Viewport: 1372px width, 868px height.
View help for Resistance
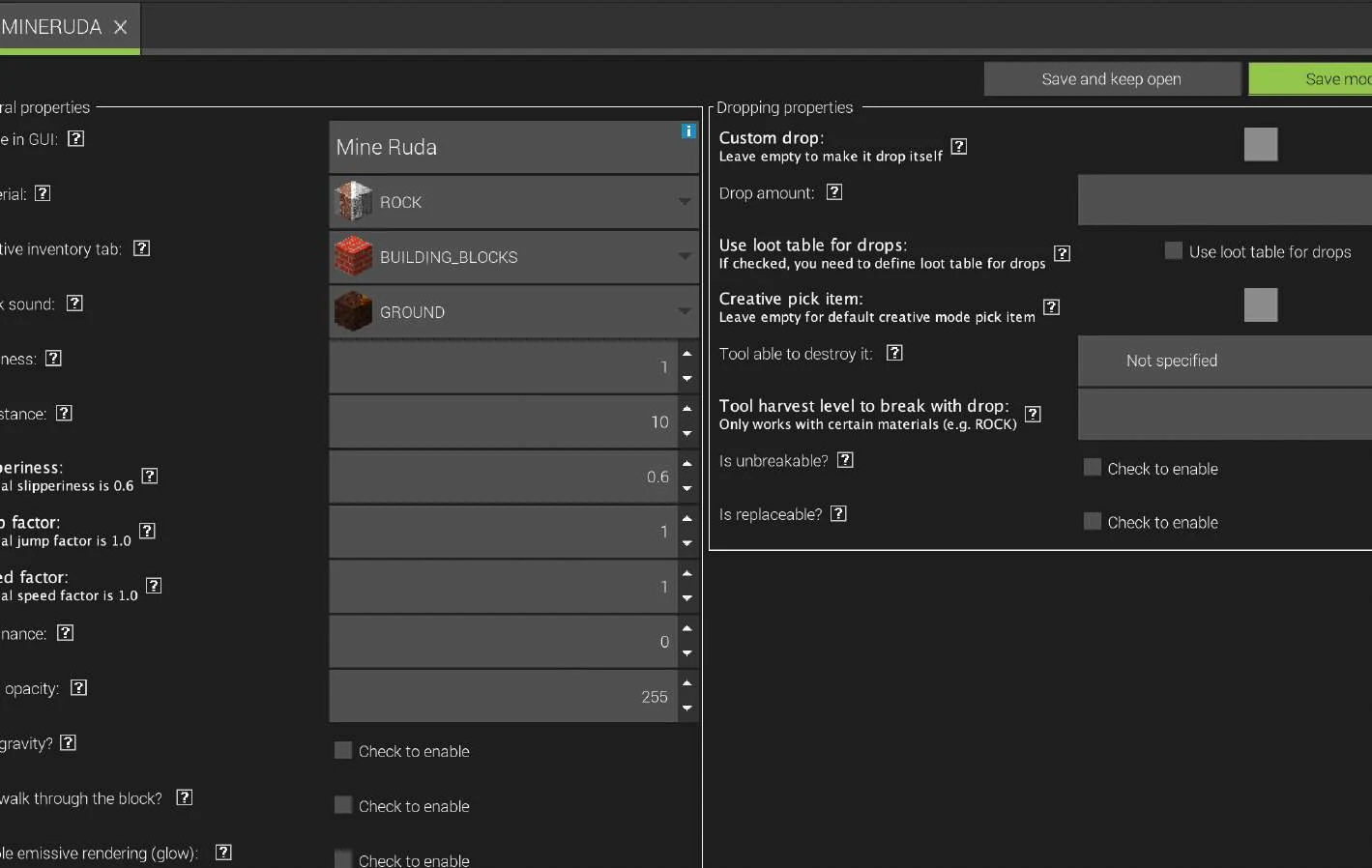[64, 414]
